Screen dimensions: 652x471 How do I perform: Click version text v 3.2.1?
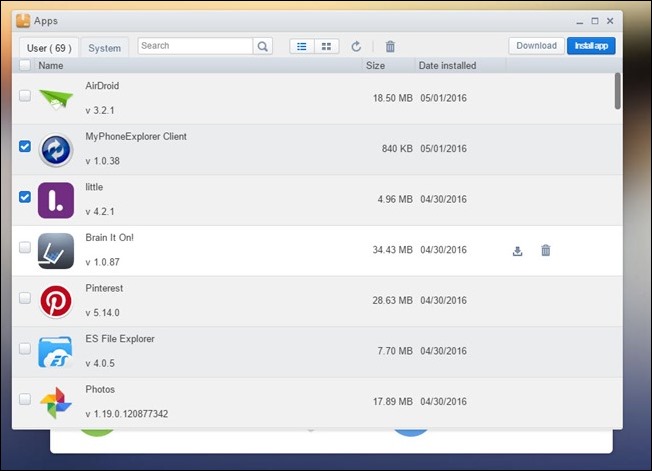point(100,111)
